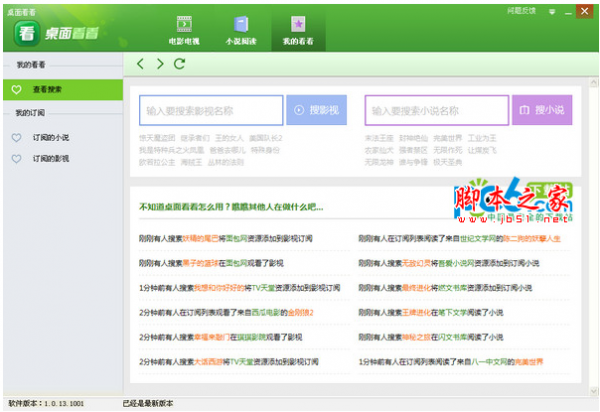Open 订阅的小说 subscribed novels
This screenshot has height=412, width=600.
click(51, 137)
